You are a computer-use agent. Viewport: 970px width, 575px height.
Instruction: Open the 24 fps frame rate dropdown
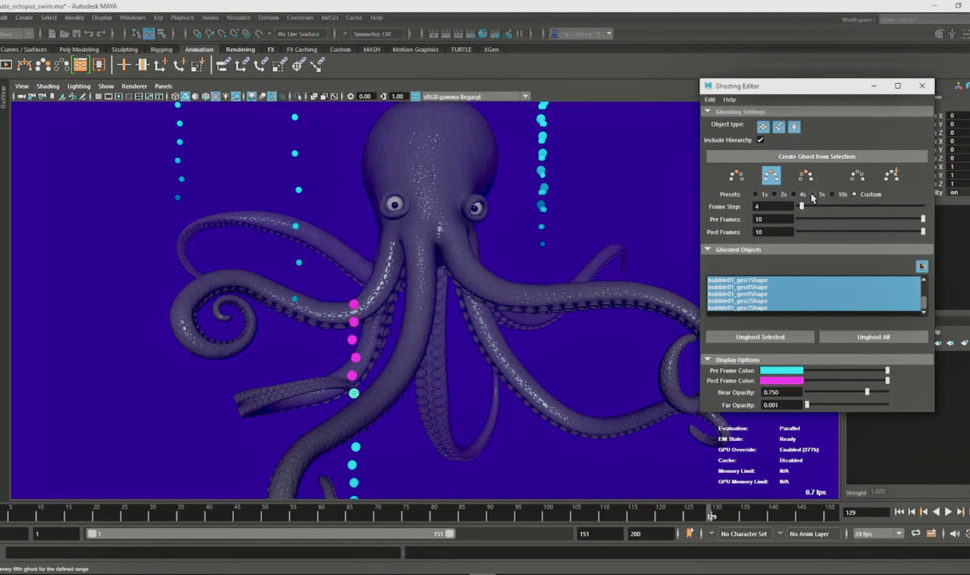tap(874, 534)
